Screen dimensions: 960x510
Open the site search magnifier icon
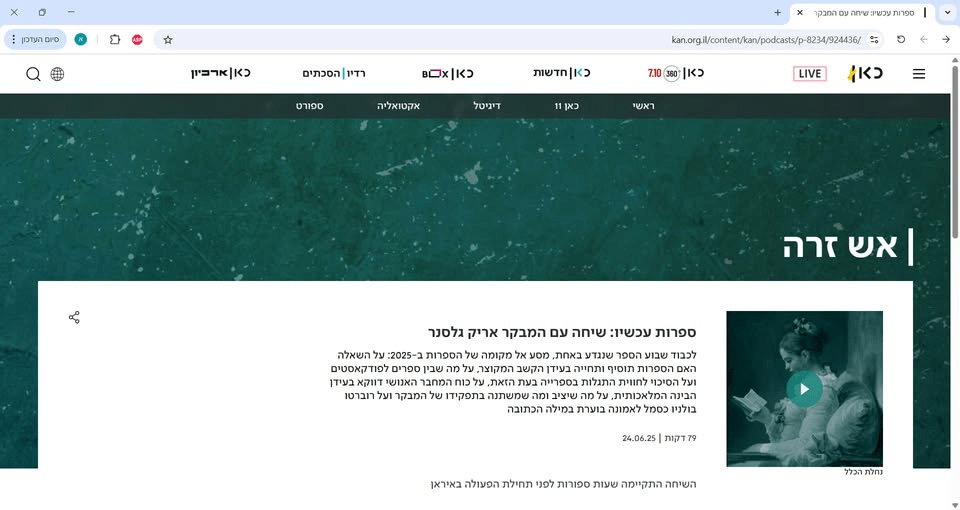tap(33, 74)
